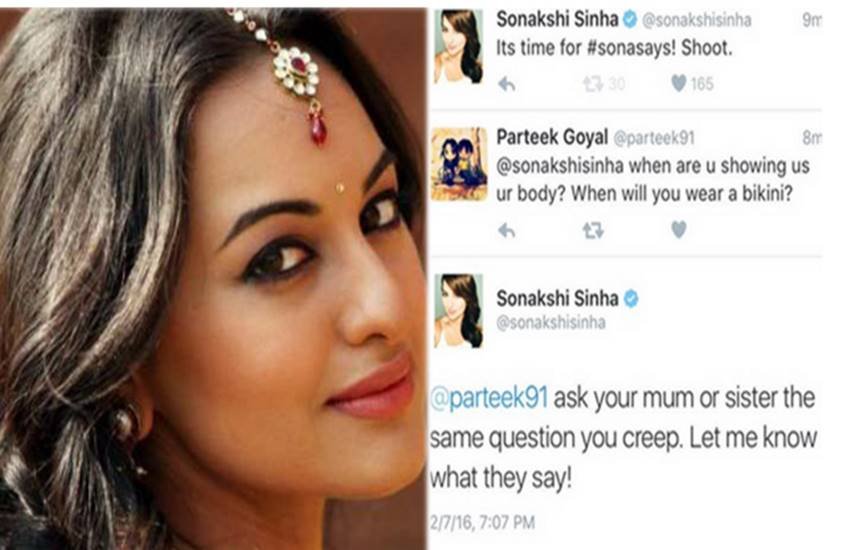Open Parteek Goyal's profile picture
The image size is (850, 550).
[459, 164]
